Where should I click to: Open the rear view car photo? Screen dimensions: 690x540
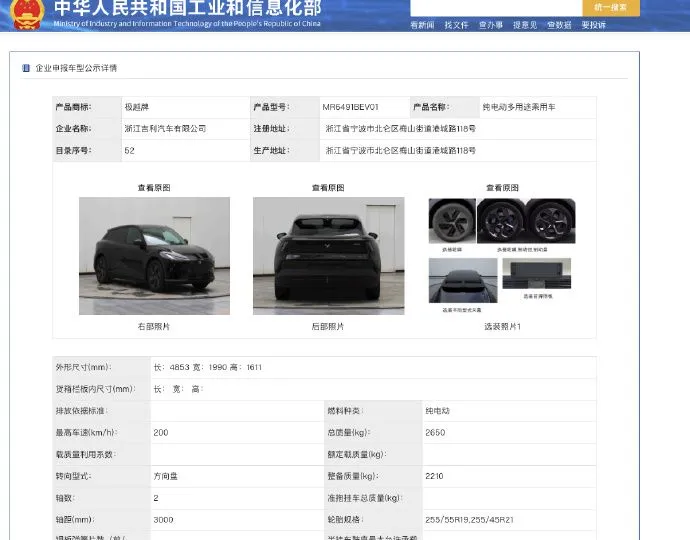point(328,255)
